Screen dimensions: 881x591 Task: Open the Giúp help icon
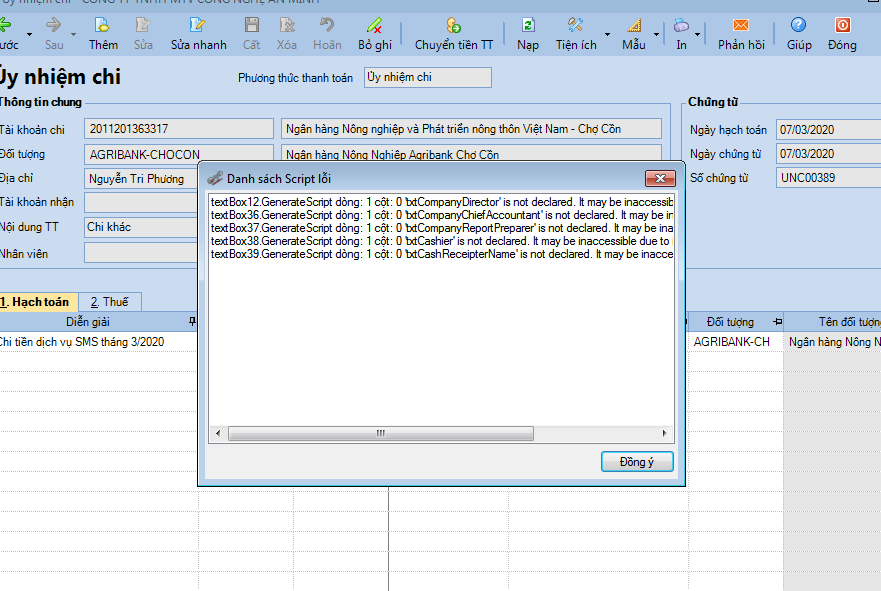coord(799,26)
